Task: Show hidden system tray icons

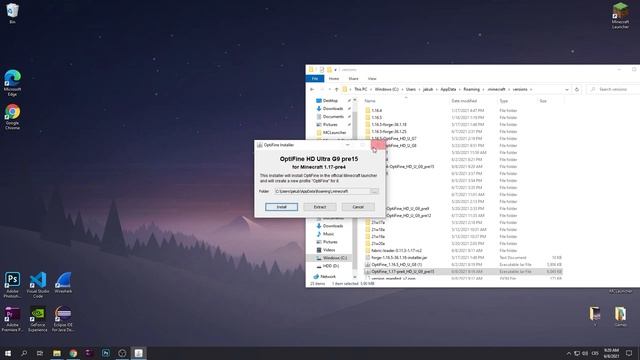Action: (x=569, y=353)
